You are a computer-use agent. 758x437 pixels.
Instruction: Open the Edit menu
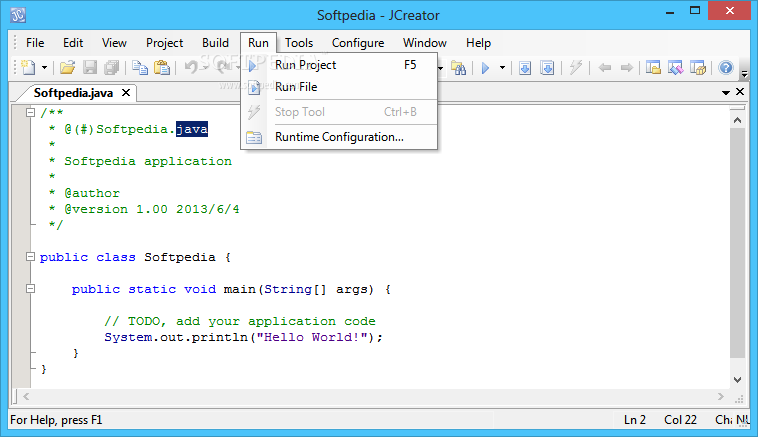click(73, 43)
